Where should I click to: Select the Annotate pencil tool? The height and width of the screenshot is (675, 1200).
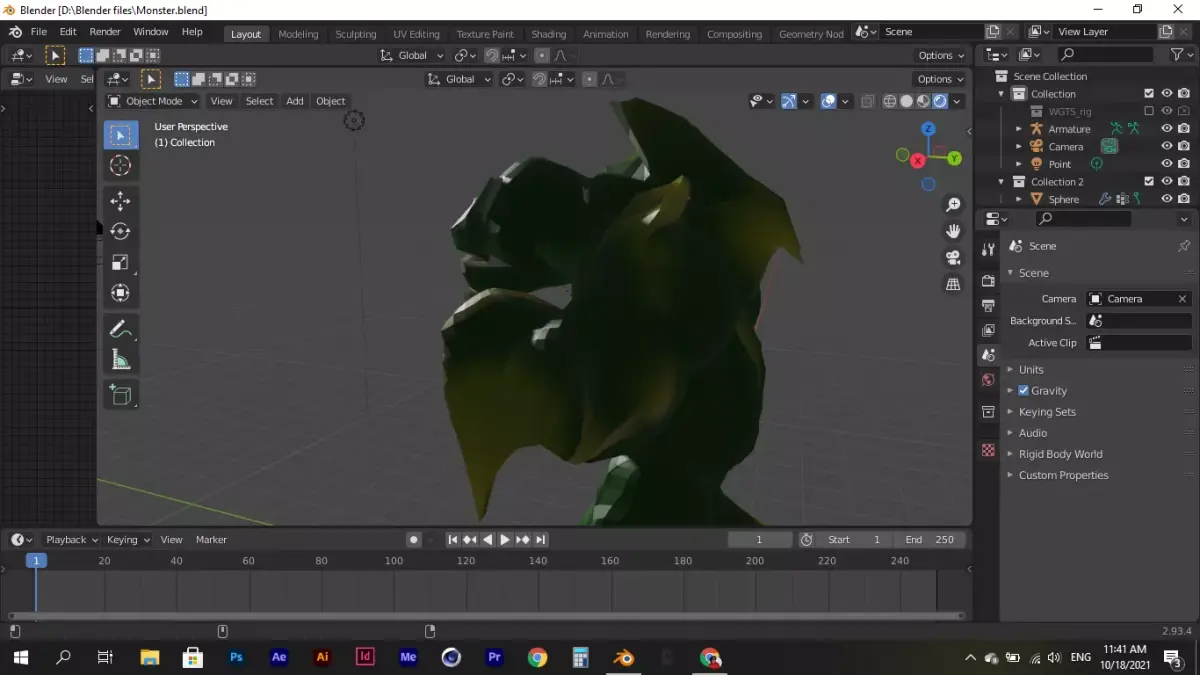[121, 328]
